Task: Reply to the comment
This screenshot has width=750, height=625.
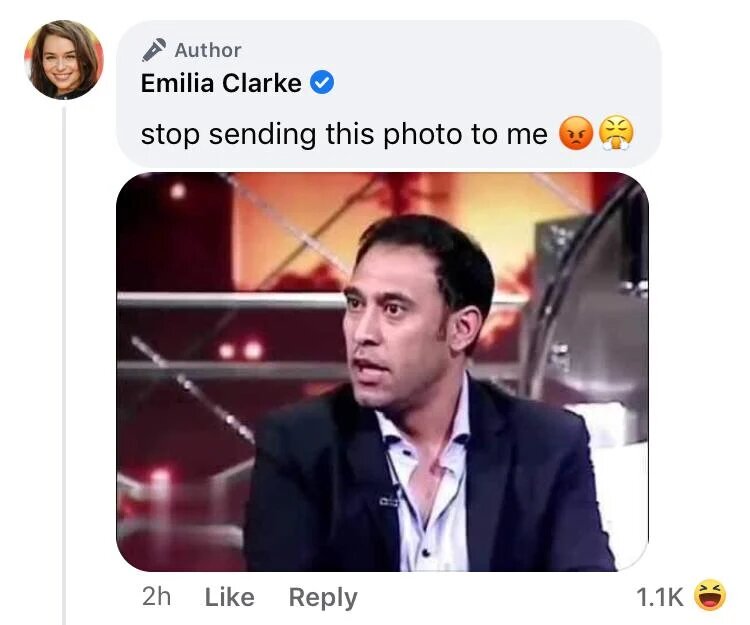Action: (x=322, y=597)
